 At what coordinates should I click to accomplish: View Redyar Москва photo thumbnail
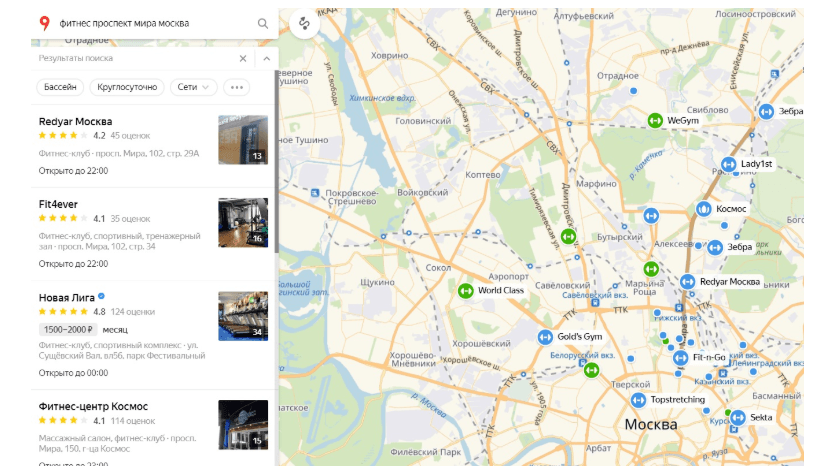coord(243,139)
